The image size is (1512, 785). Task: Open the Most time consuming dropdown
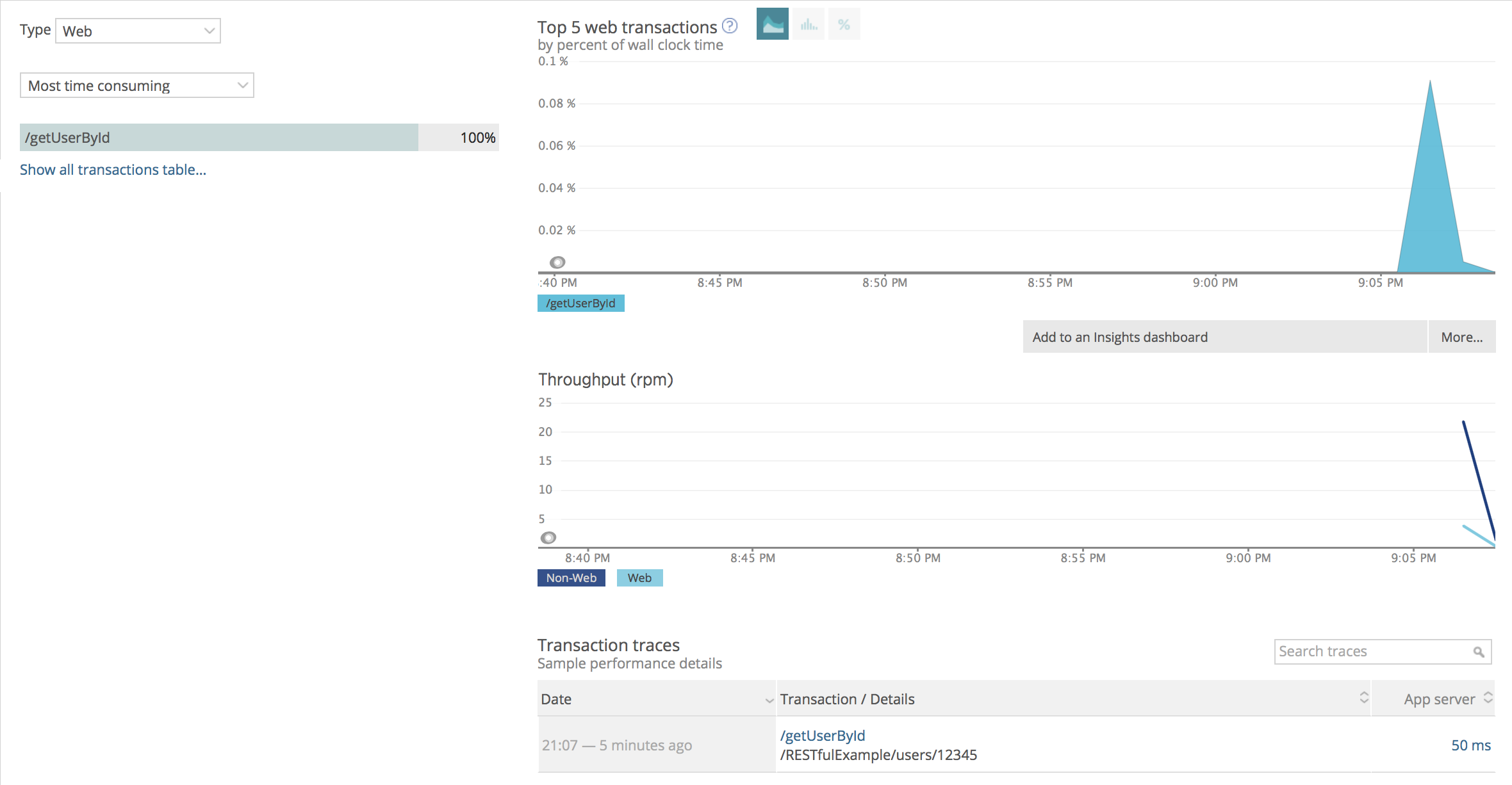click(x=136, y=85)
